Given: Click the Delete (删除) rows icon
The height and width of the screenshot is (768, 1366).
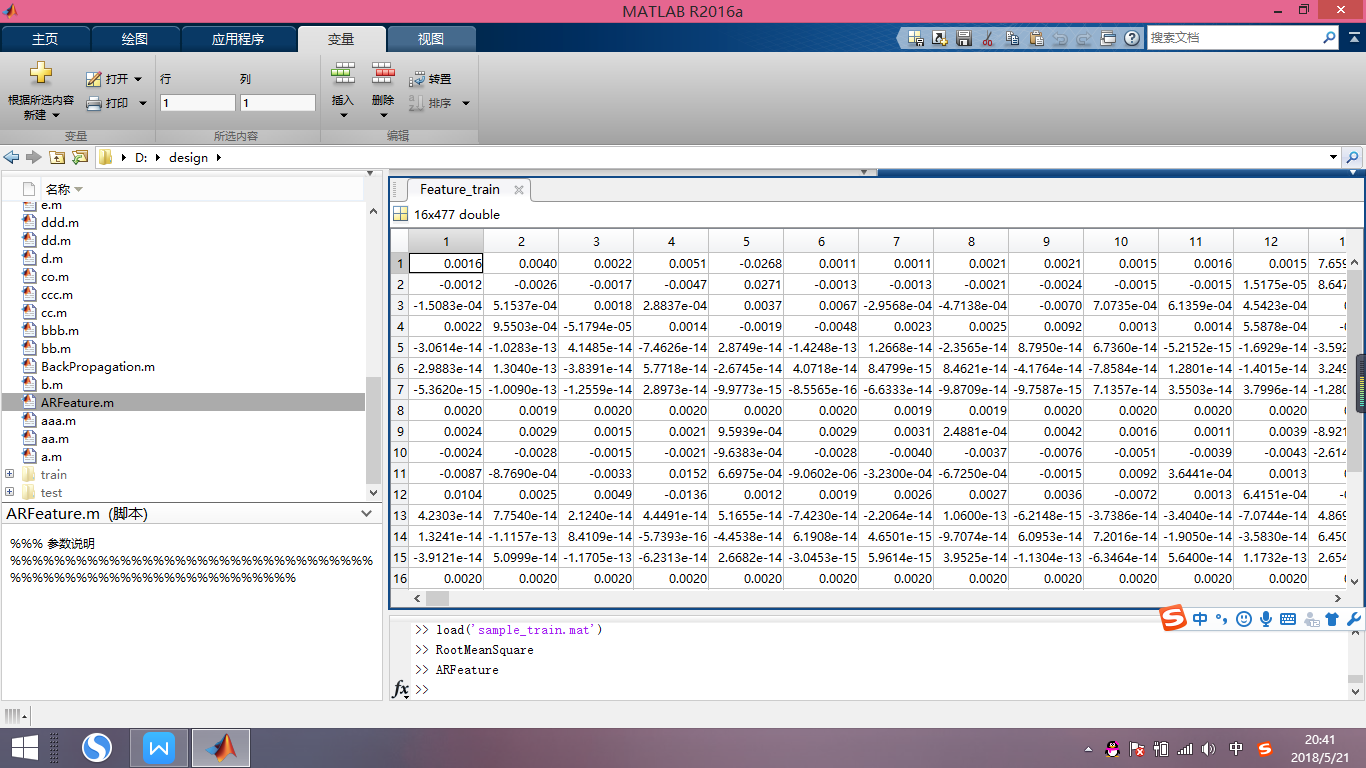Looking at the screenshot, I should [x=383, y=74].
